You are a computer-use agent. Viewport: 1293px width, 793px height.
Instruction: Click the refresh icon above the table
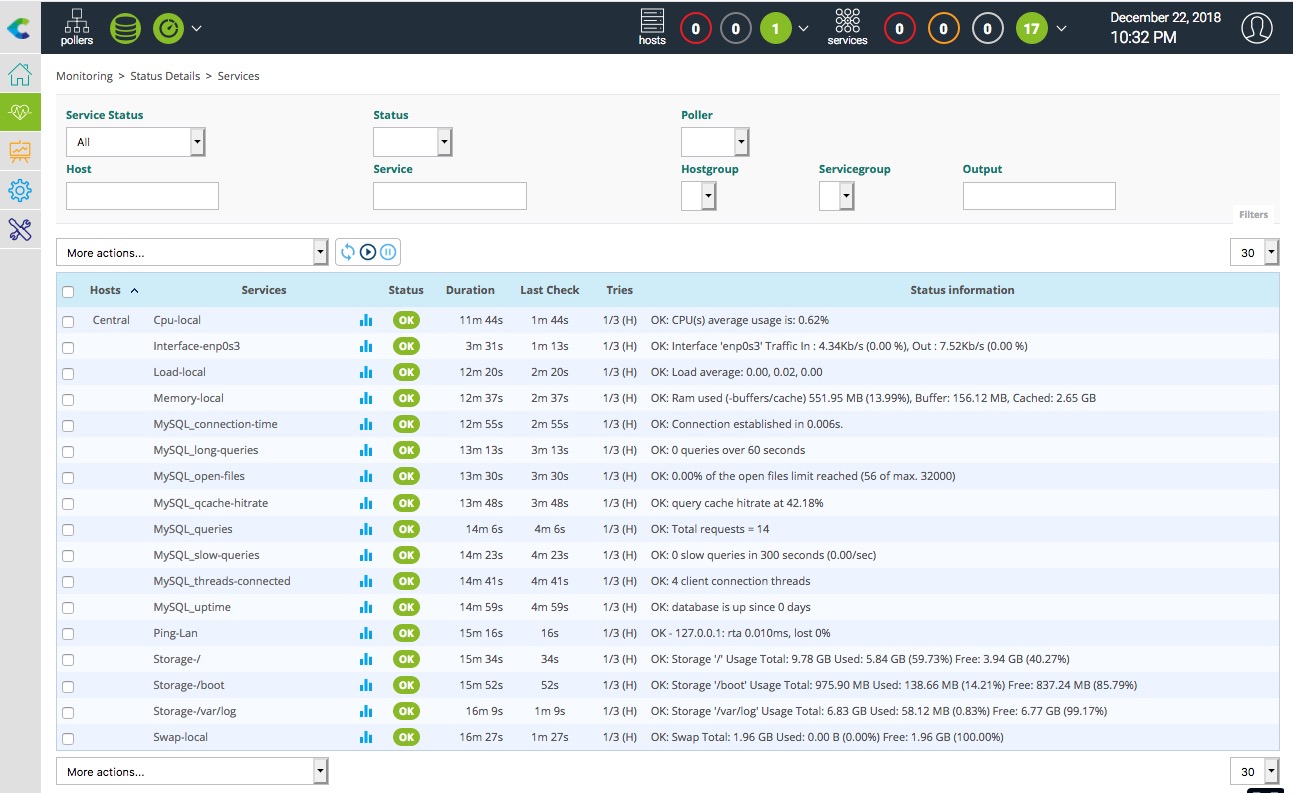pos(348,252)
